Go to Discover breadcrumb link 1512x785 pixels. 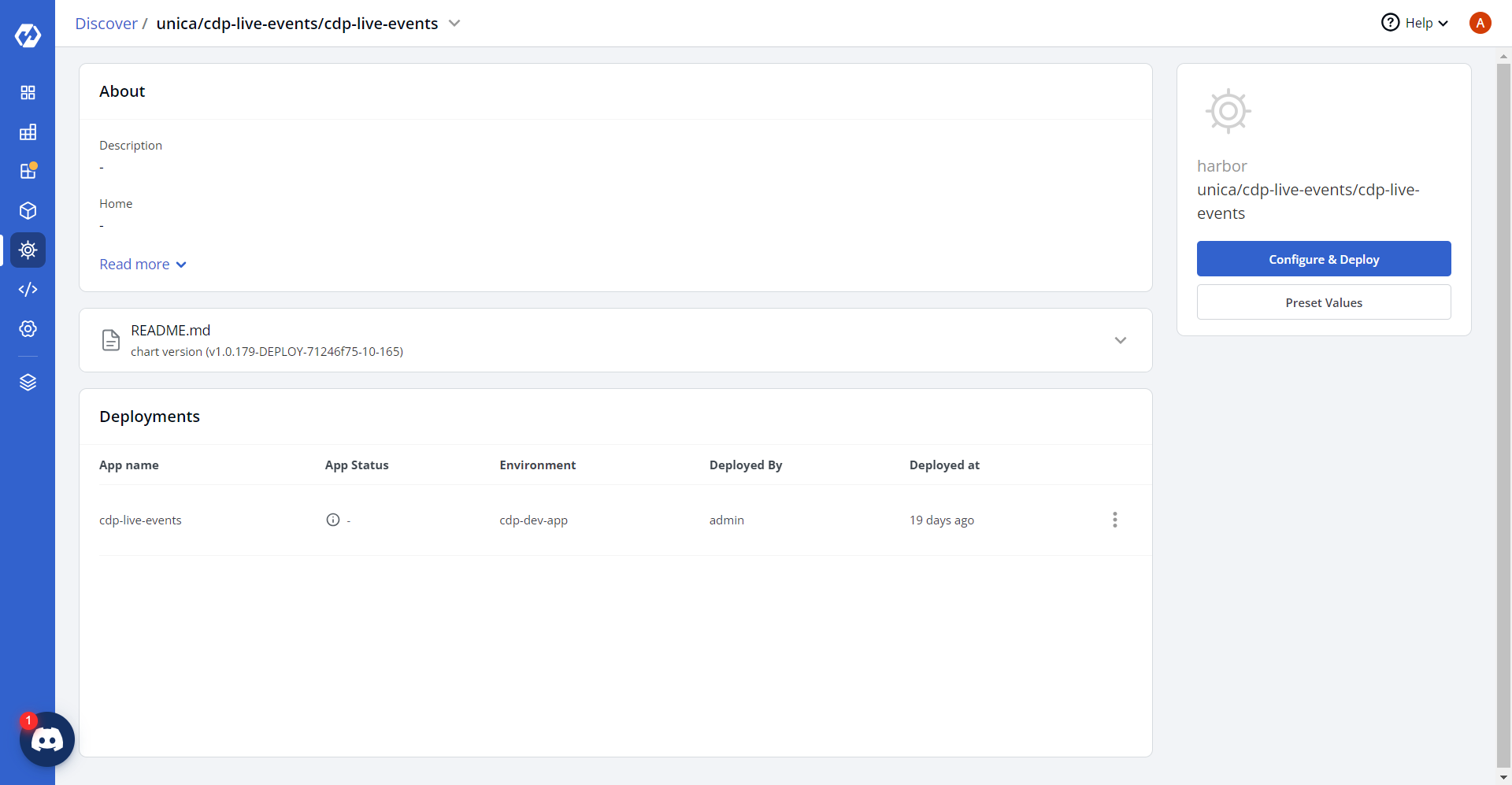(x=106, y=24)
